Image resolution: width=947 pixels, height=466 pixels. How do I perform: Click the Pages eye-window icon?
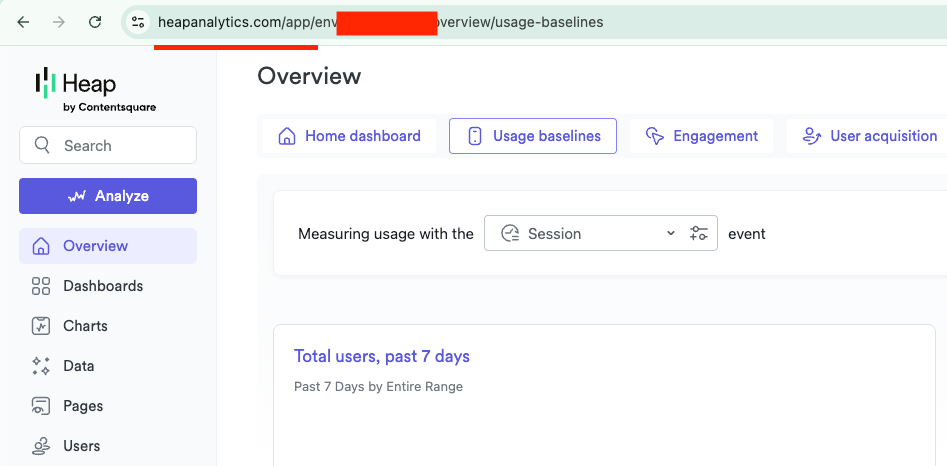pos(40,406)
